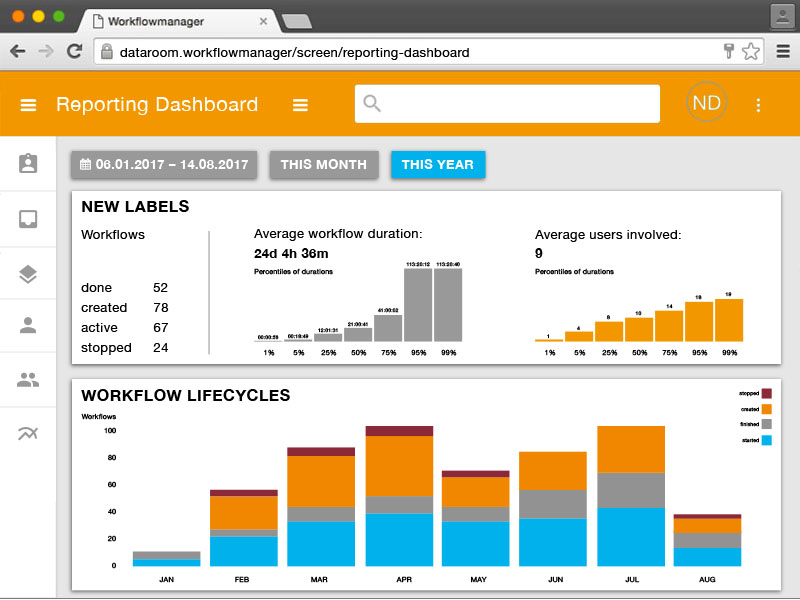Click the browser back arrow
The image size is (800, 600).
18,51
